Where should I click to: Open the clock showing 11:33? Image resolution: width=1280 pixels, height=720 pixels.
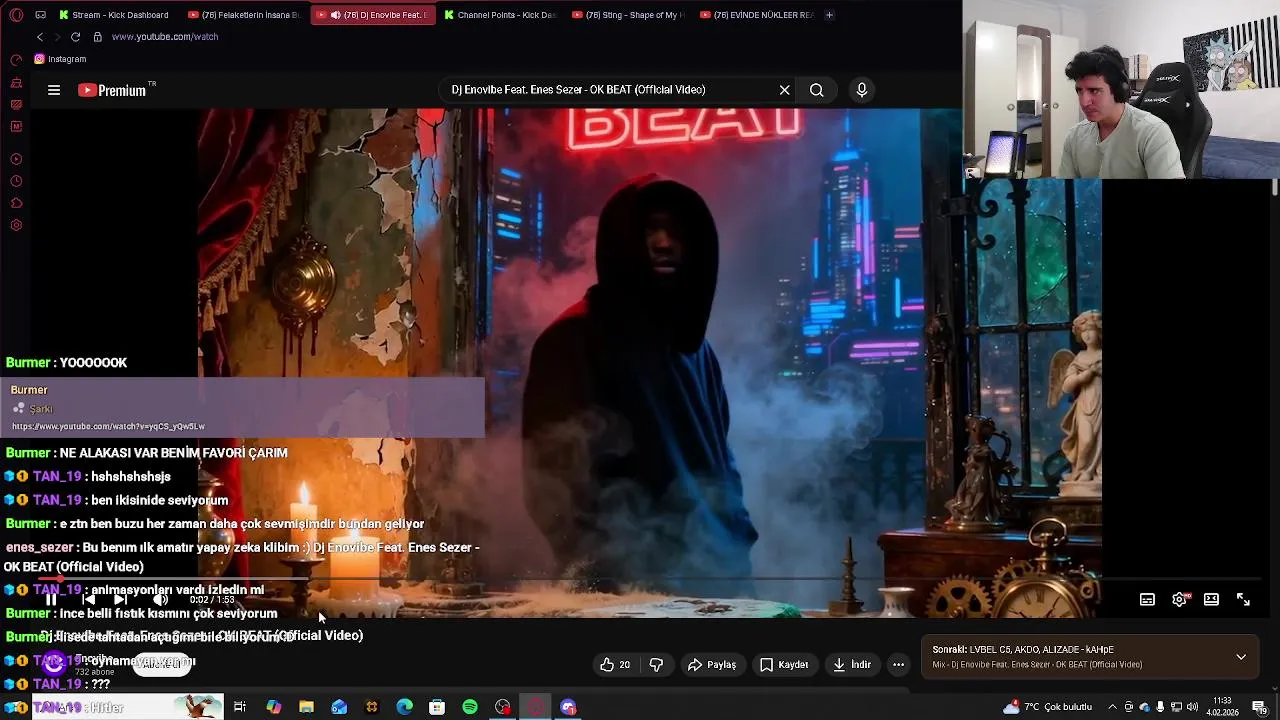click(1222, 707)
